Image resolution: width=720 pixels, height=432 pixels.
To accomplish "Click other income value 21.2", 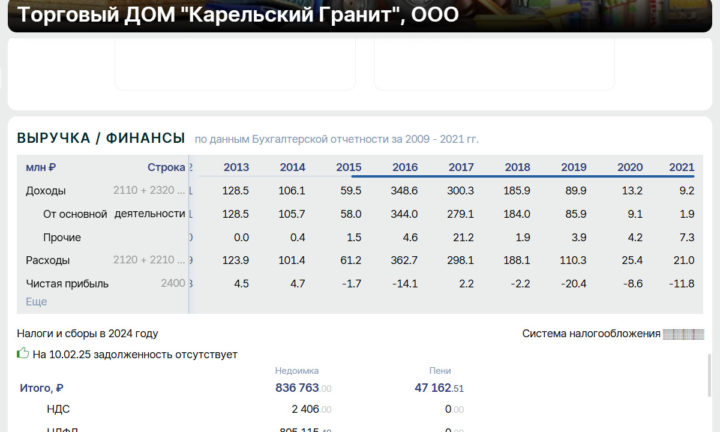I will [463, 237].
